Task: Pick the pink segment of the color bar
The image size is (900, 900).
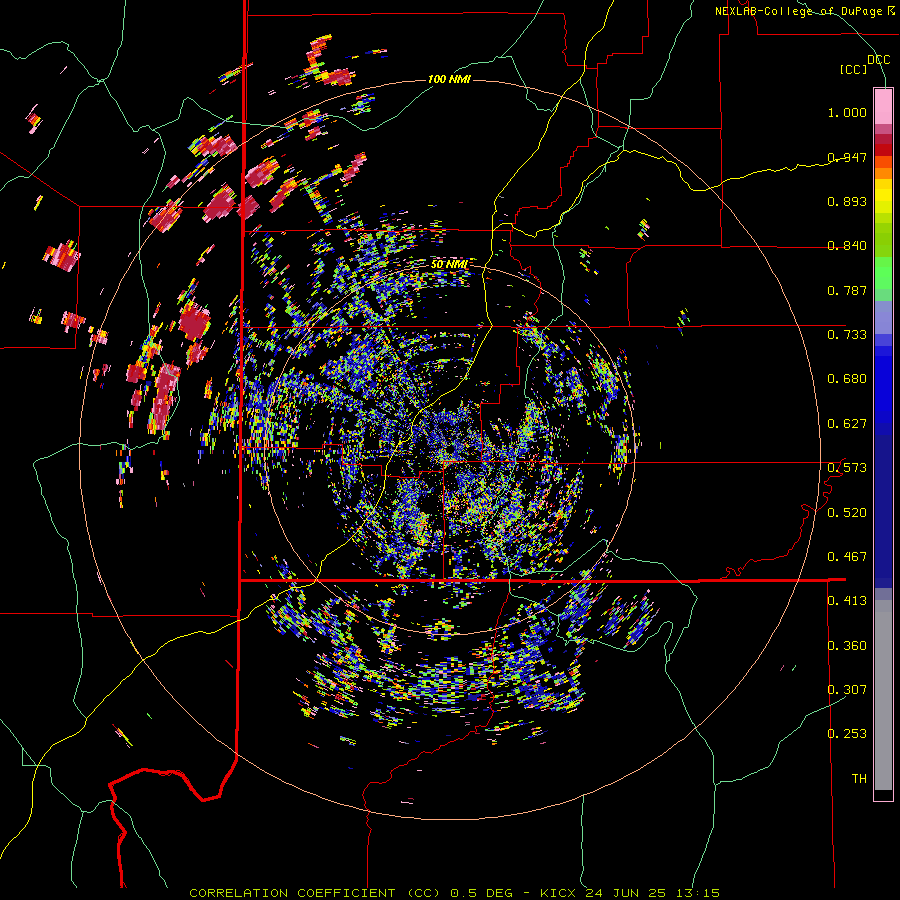Action: coord(883,106)
